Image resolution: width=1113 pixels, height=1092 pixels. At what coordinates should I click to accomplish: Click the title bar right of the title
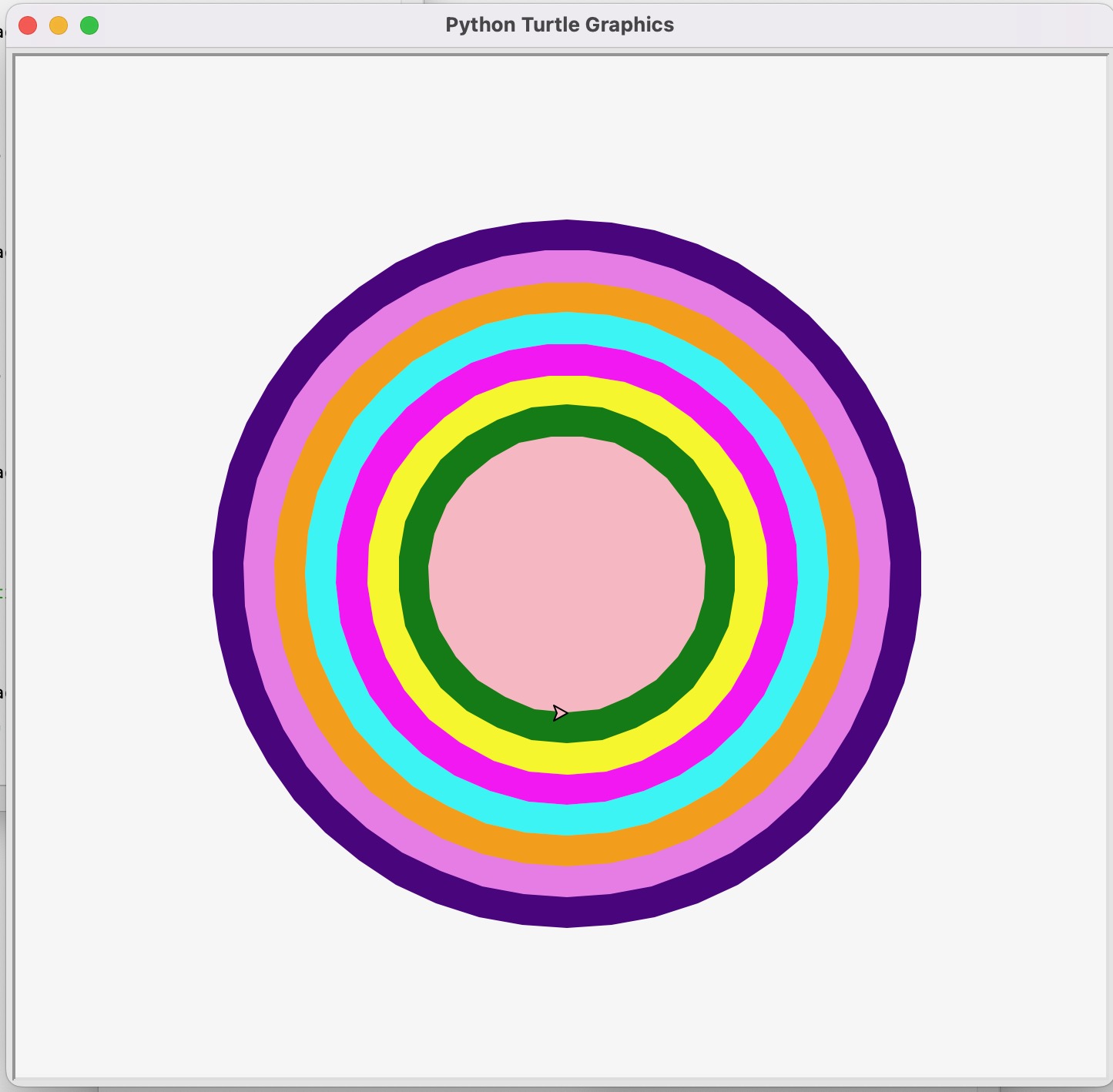click(x=886, y=25)
